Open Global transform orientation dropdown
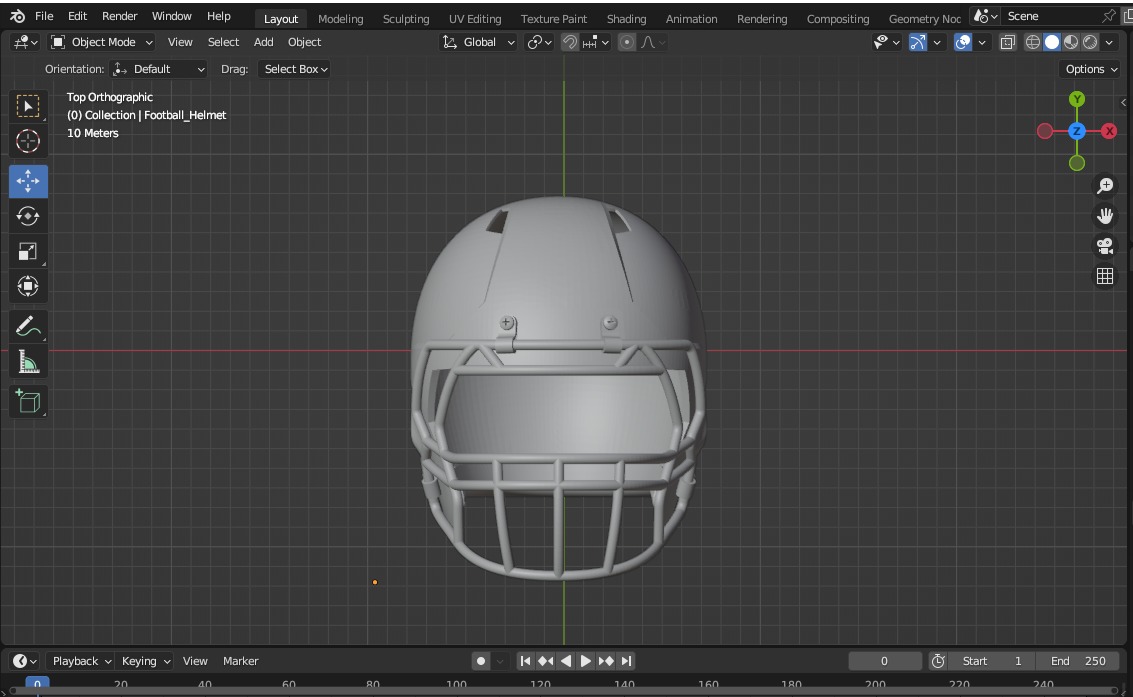 (x=478, y=43)
